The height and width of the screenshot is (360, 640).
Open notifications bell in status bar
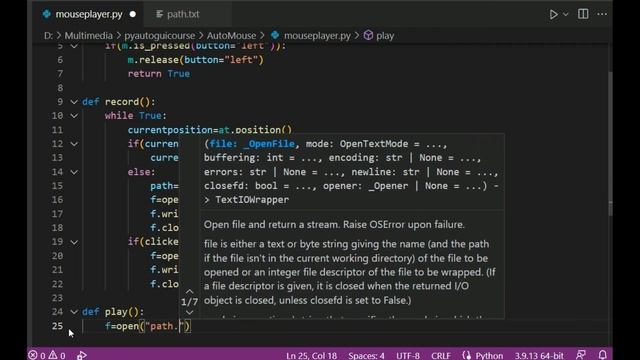pyautogui.click(x=602, y=355)
